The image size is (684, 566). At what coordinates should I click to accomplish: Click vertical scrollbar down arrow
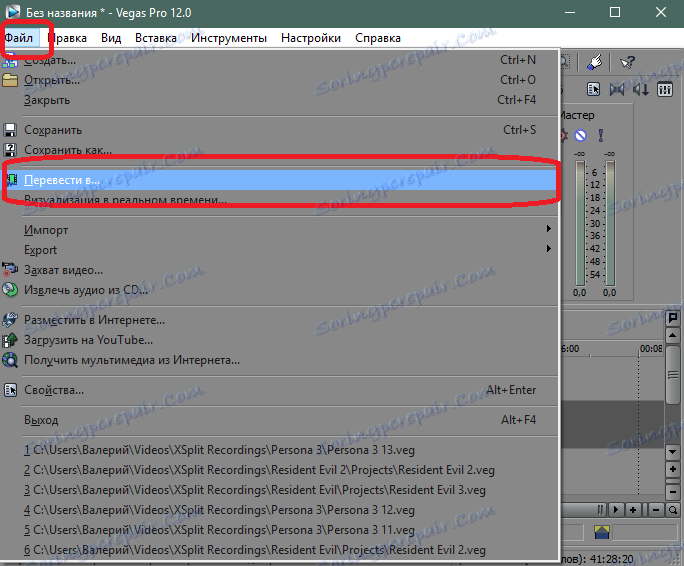coord(673,452)
